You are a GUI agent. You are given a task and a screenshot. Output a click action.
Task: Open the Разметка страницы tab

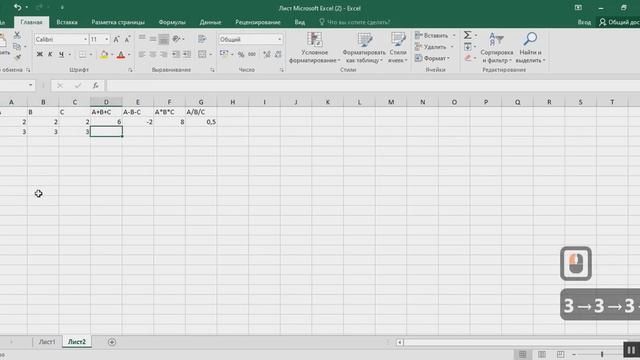point(118,22)
